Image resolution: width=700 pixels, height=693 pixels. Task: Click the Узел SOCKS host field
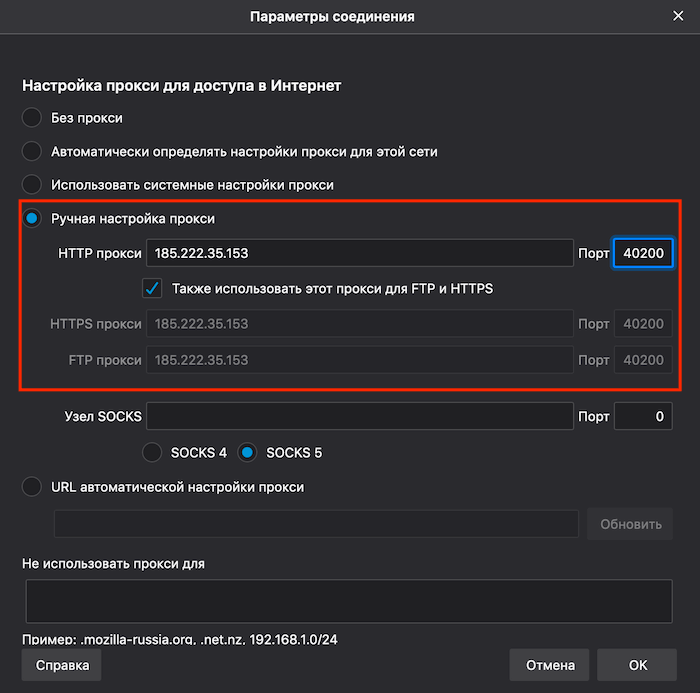pyautogui.click(x=360, y=416)
